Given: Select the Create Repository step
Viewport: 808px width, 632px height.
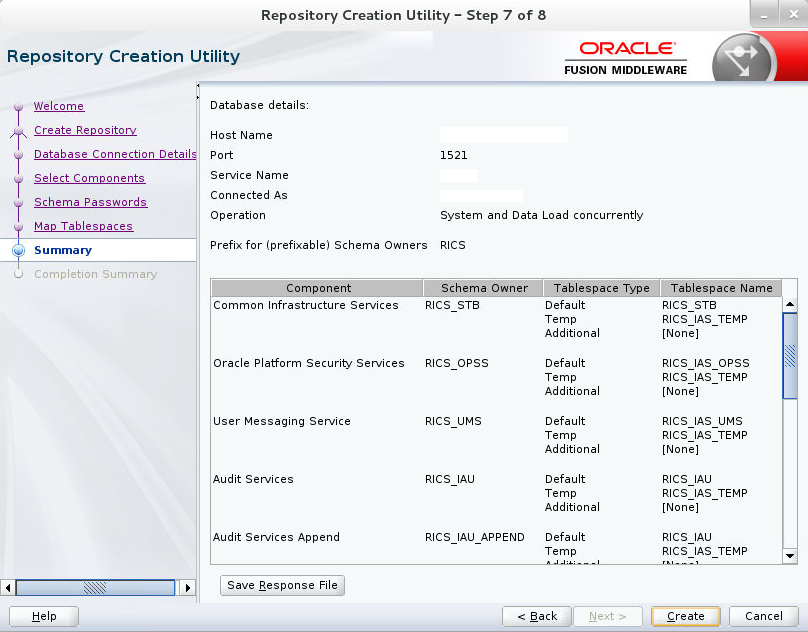Looking at the screenshot, I should click(86, 130).
